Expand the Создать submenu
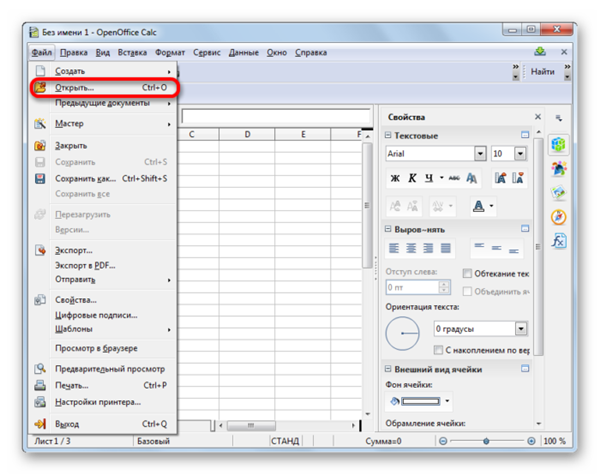Image resolution: width=600 pixels, height=475 pixels. click(x=102, y=71)
